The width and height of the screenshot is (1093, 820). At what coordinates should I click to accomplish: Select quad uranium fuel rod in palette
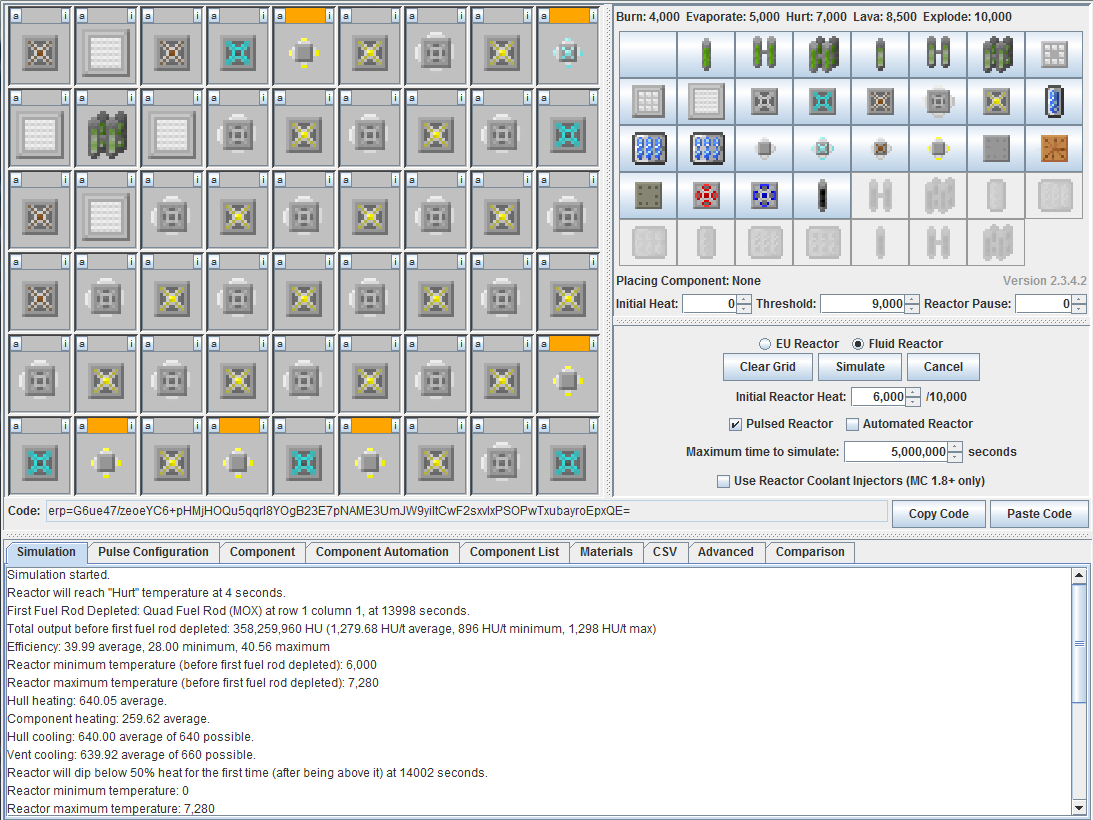(821, 54)
